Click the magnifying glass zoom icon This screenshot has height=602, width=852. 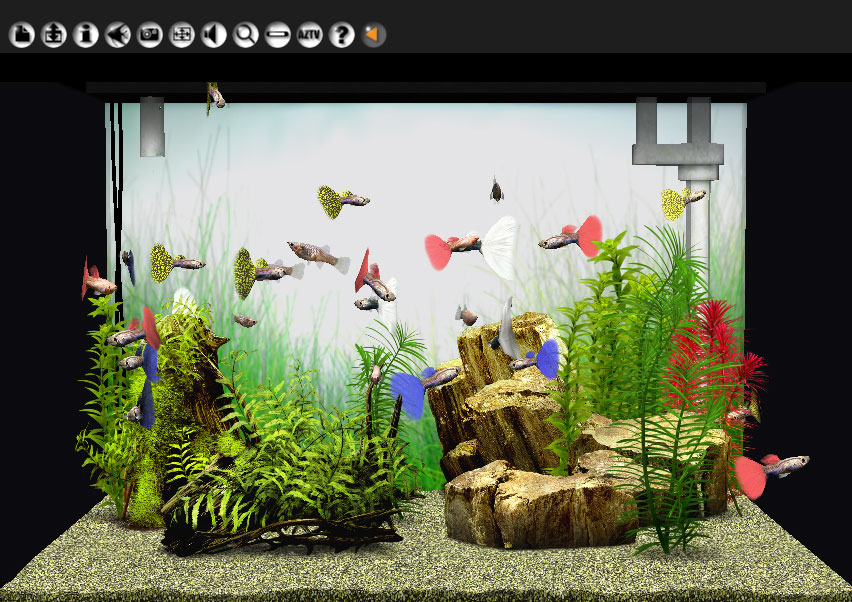[246, 36]
